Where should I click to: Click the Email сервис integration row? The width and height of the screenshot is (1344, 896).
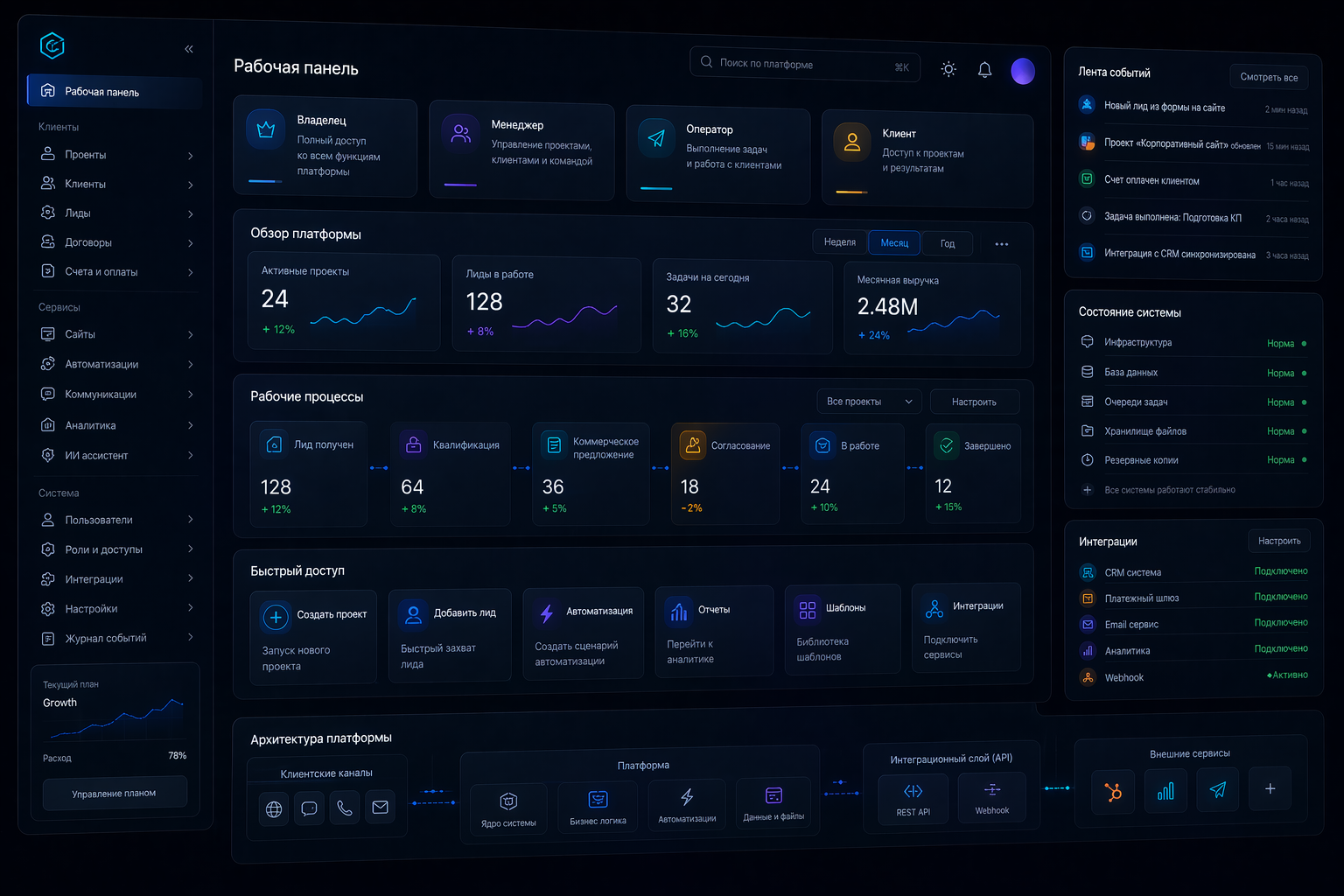click(x=1193, y=624)
